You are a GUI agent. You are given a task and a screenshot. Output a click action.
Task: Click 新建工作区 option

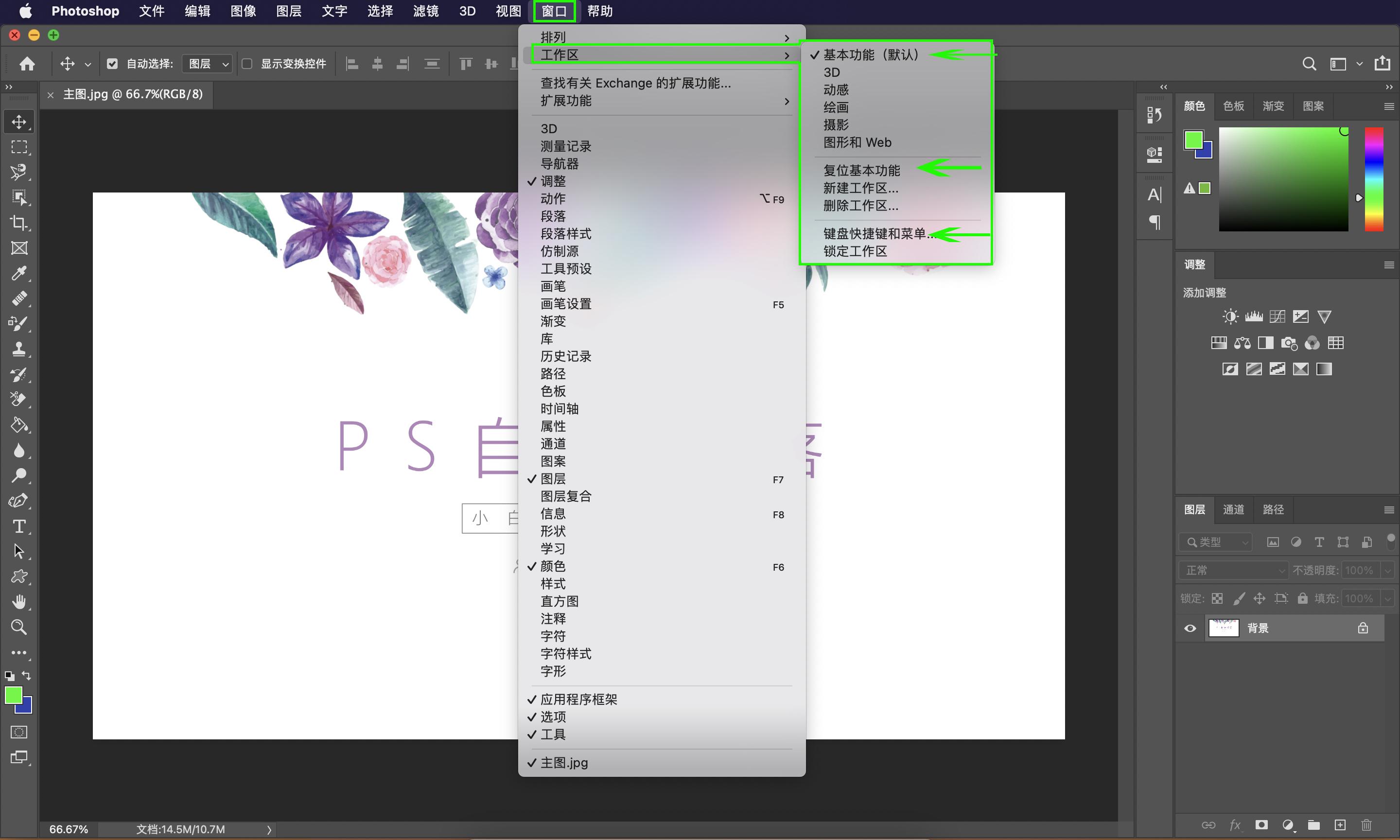point(862,187)
